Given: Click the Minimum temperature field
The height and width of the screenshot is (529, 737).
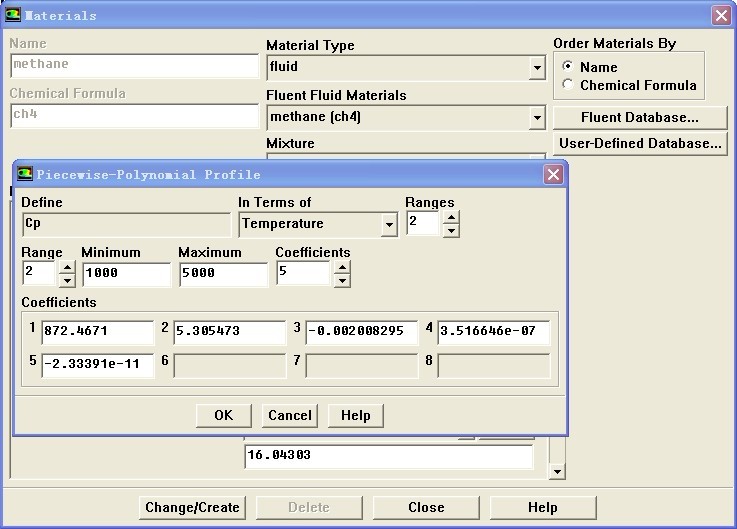Looking at the screenshot, I should (x=126, y=274).
